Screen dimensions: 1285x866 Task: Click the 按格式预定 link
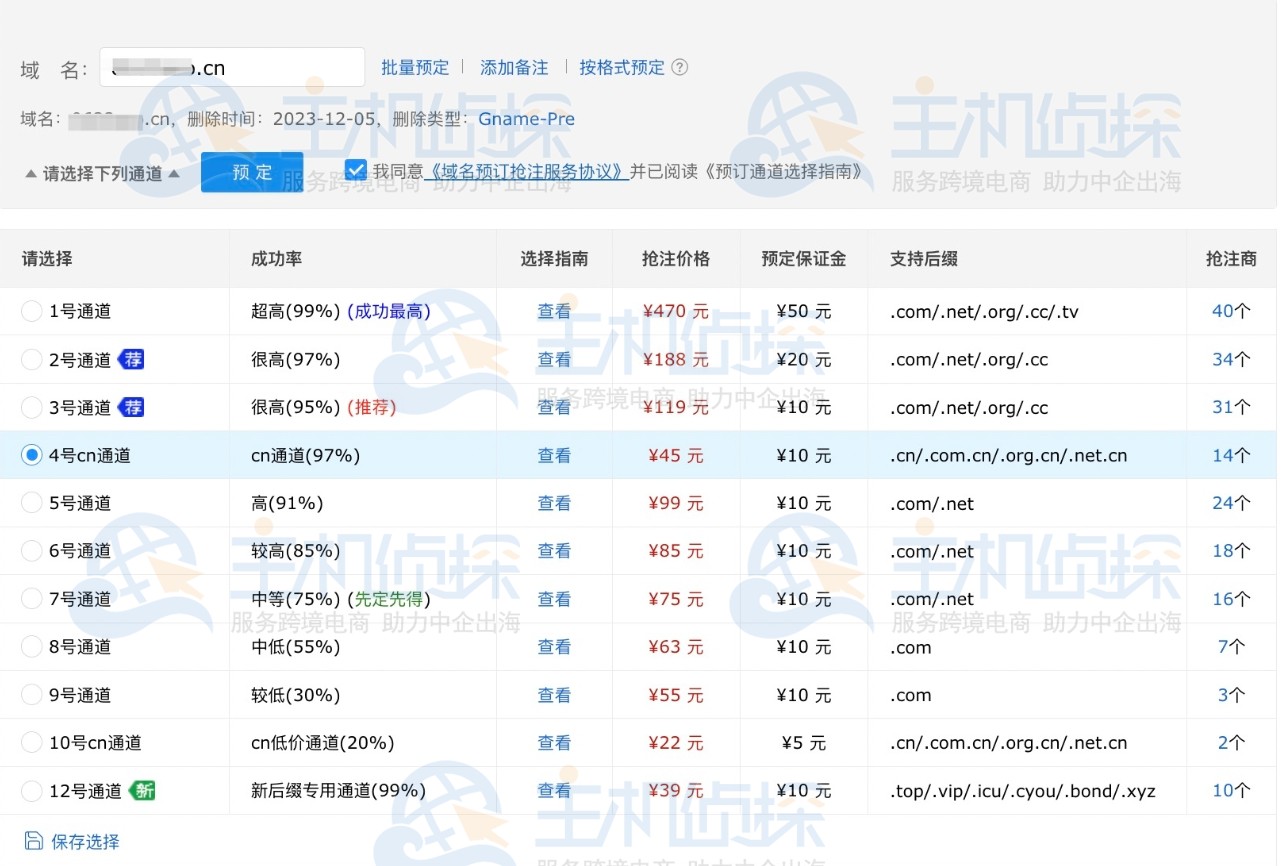[621, 68]
